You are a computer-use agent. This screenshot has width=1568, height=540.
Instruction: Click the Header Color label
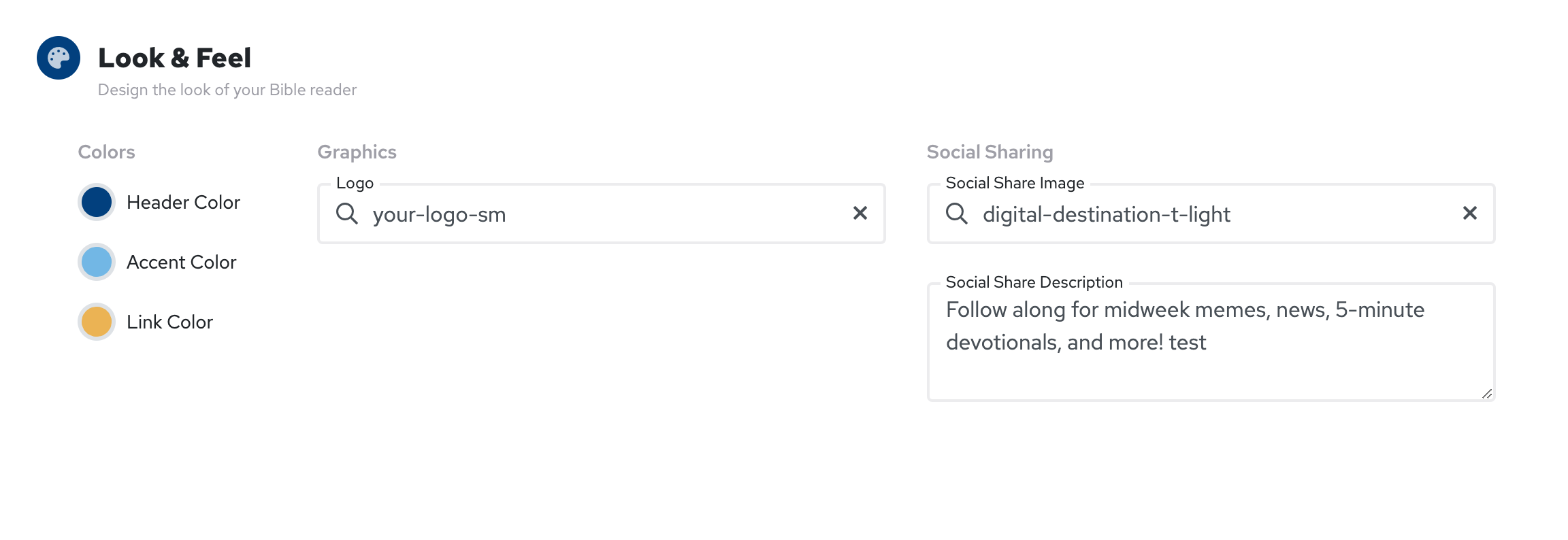coord(183,202)
